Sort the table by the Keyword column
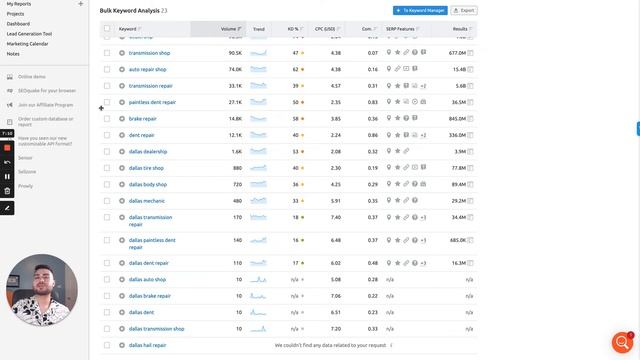 pos(130,29)
